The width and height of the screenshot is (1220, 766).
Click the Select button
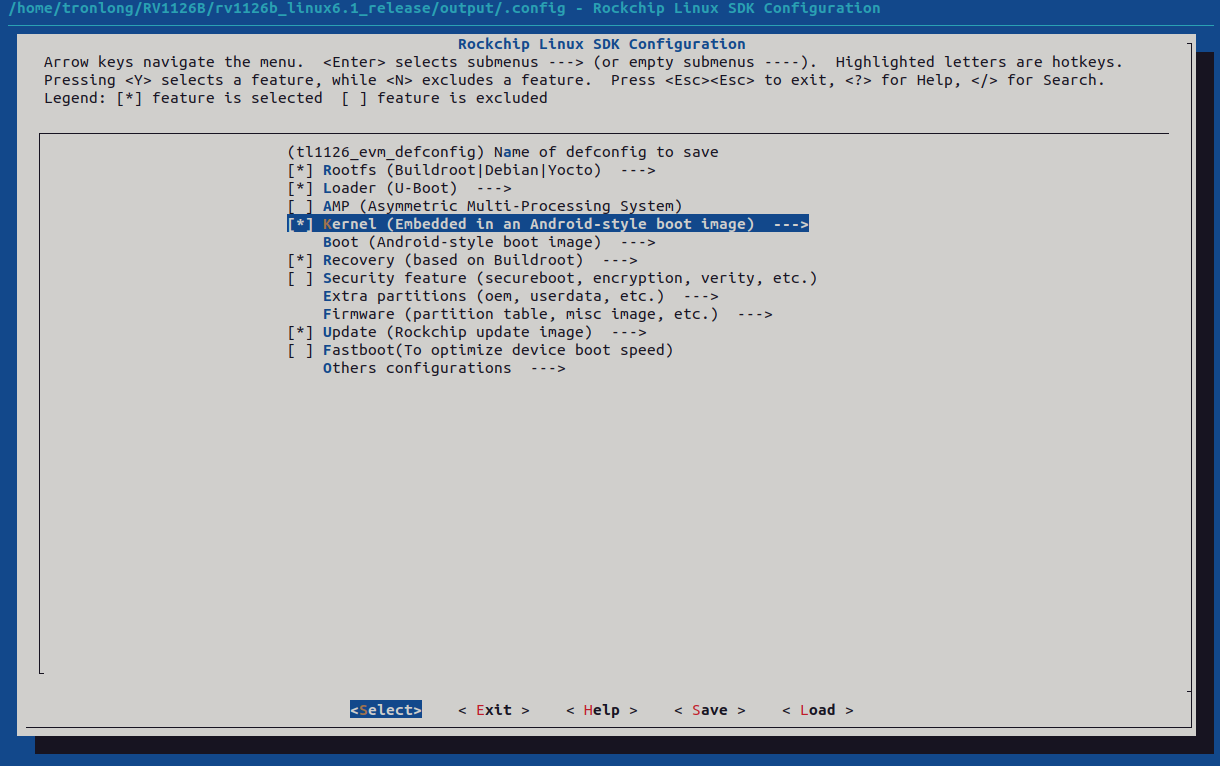(x=386, y=710)
